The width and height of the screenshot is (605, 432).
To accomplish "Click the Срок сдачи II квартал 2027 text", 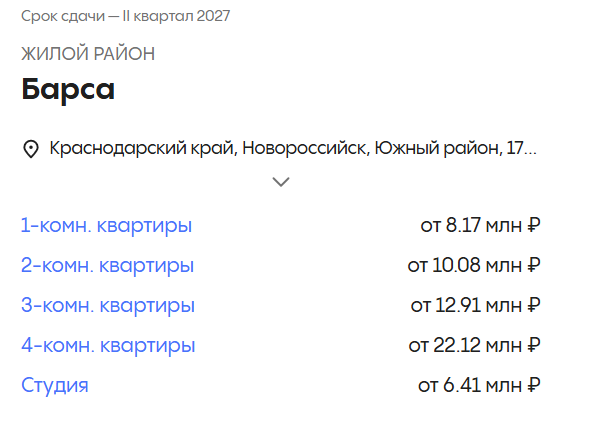I will (125, 16).
